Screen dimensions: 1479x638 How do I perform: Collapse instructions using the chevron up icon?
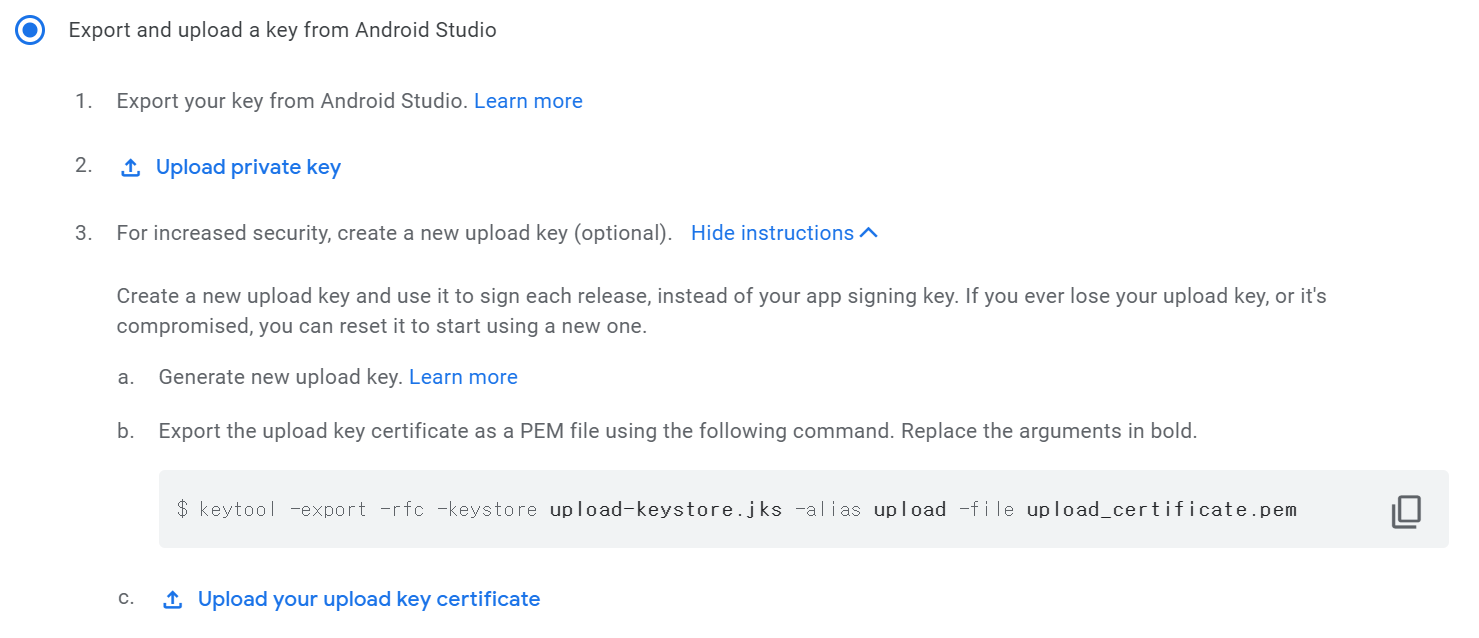(x=869, y=233)
